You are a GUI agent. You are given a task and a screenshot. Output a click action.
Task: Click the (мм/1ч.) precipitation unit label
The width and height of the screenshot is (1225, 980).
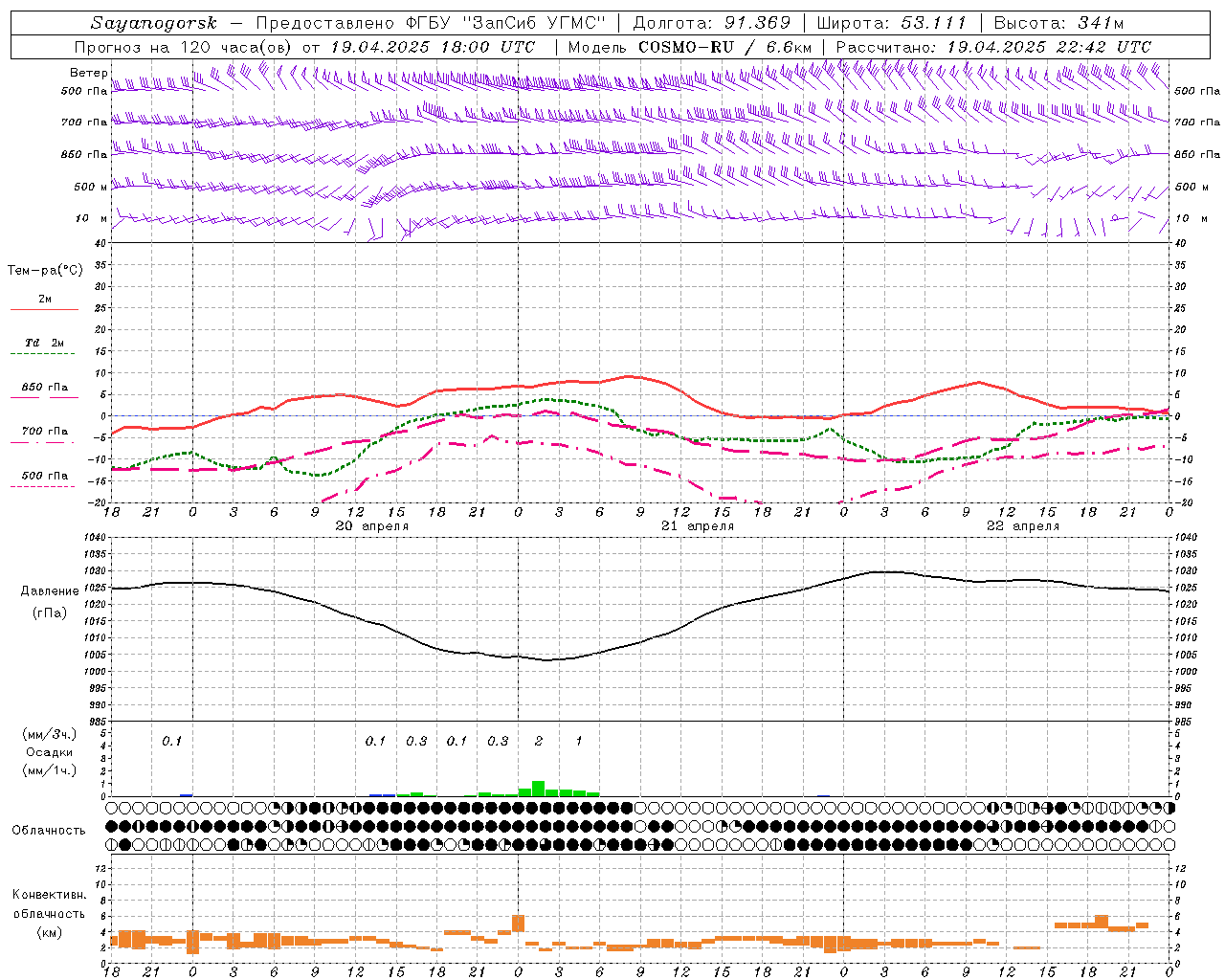[x=50, y=769]
